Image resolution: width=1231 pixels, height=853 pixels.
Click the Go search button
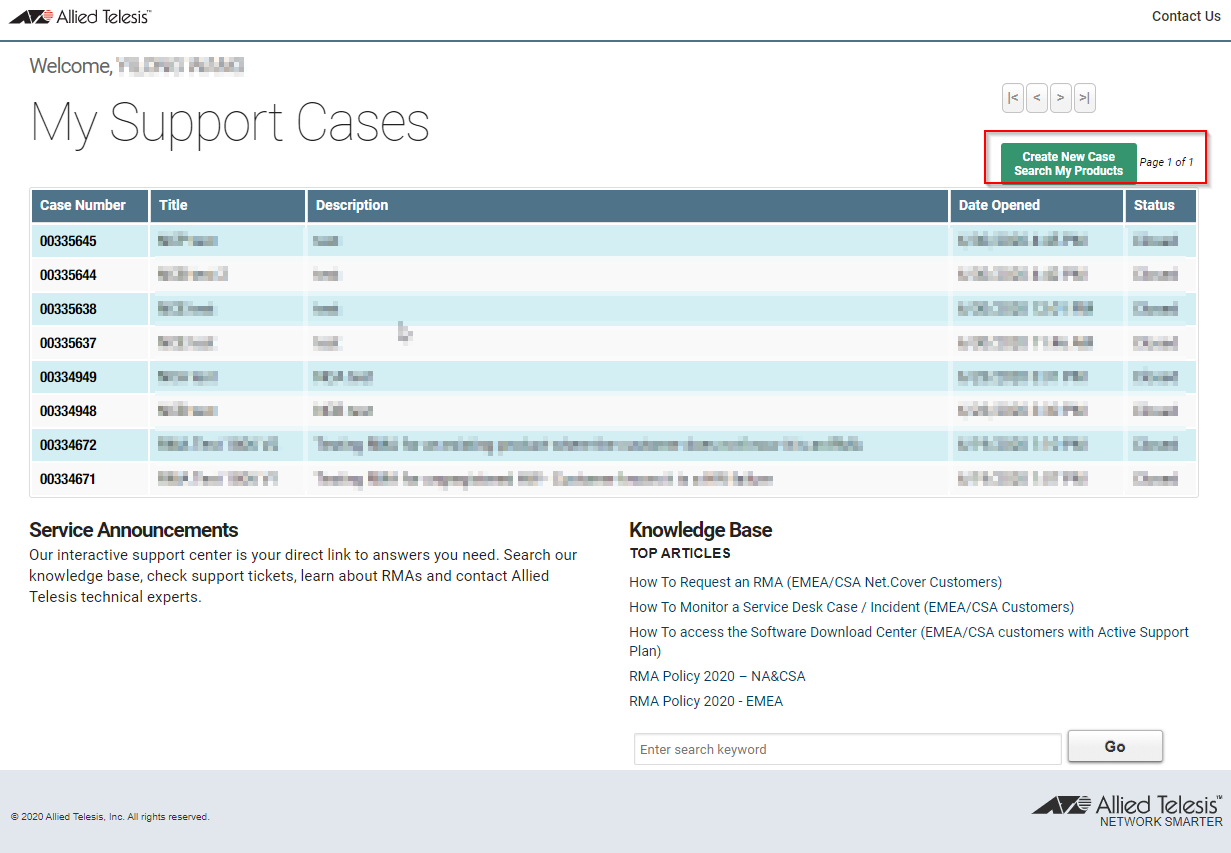coord(1114,746)
